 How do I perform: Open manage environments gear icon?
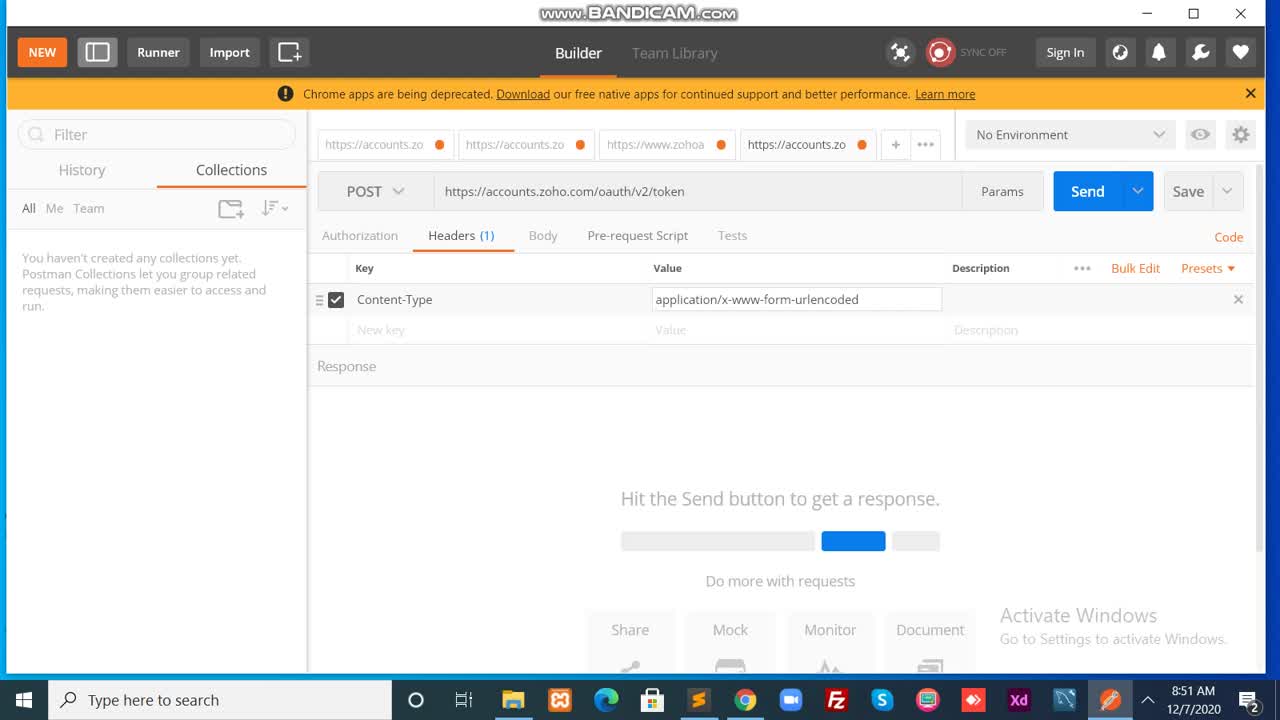1240,135
